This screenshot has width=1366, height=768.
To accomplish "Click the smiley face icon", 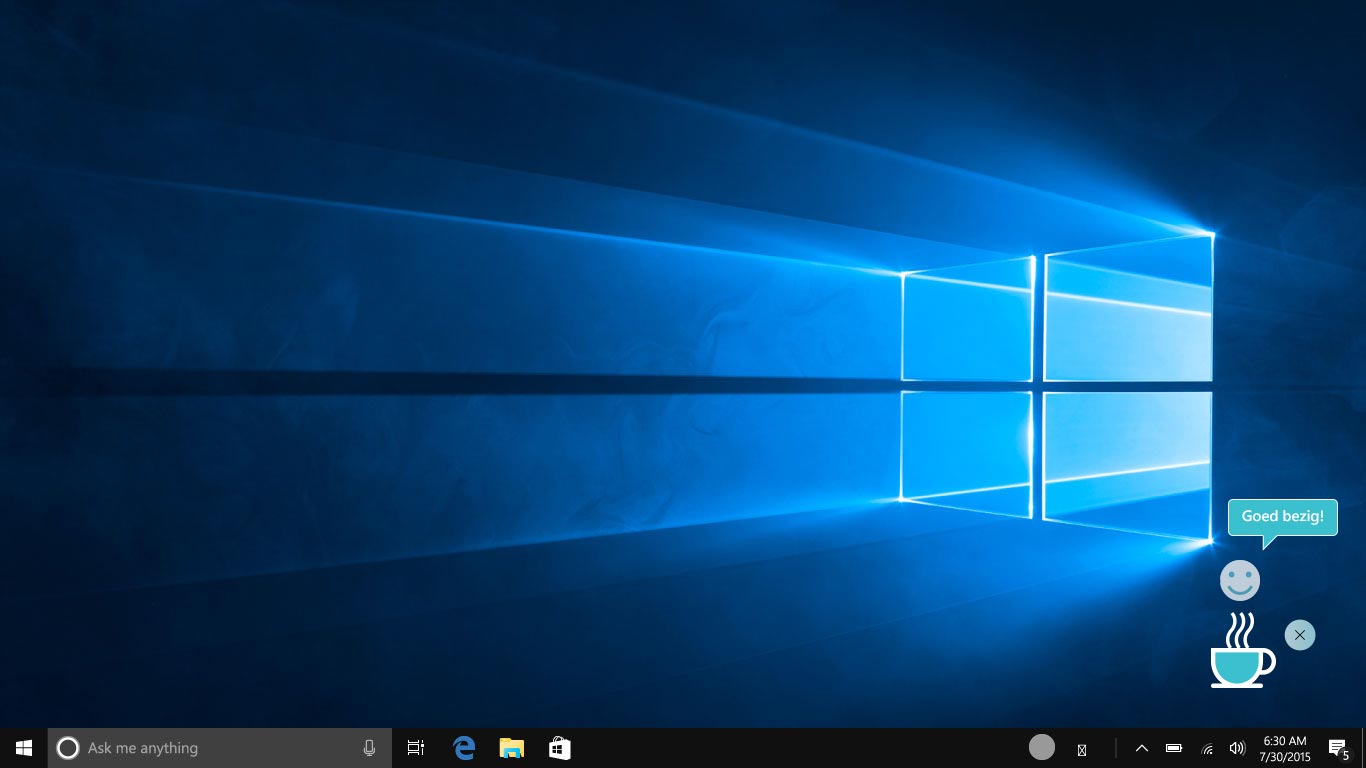I will click(1240, 580).
